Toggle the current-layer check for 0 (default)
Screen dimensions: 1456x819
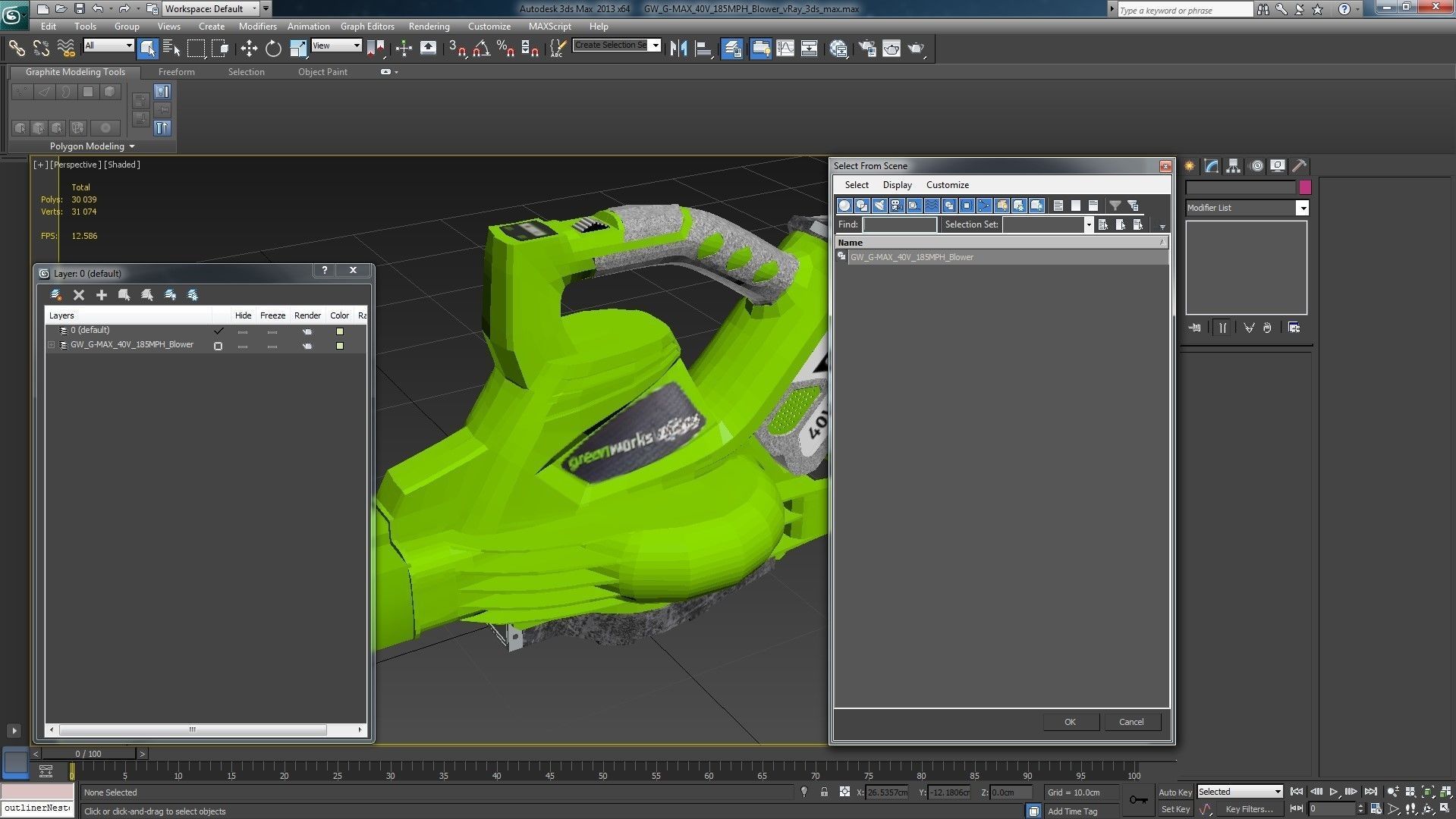219,331
